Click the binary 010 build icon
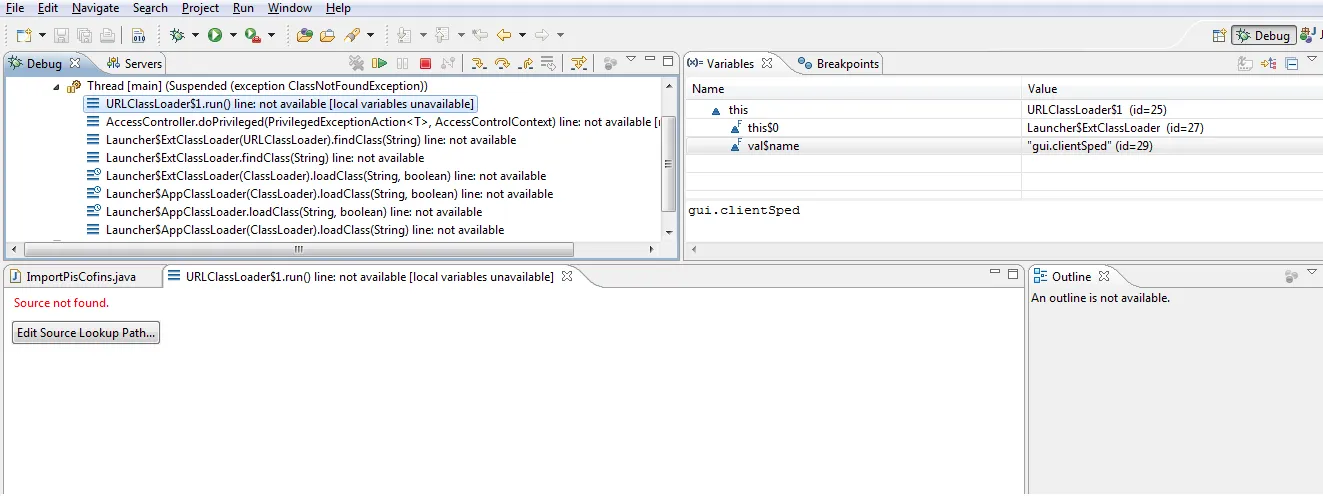This screenshot has width=1323, height=496. point(138,35)
